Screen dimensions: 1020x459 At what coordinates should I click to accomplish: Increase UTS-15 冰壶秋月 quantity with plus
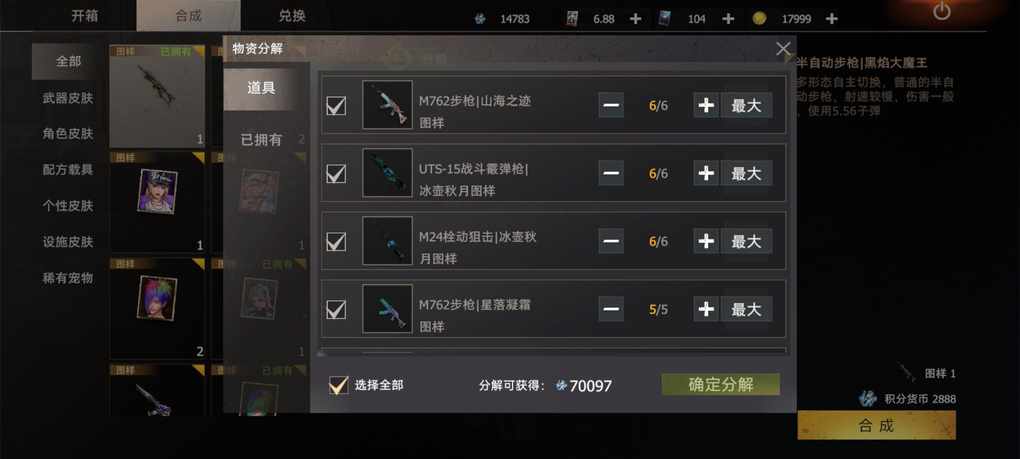coord(706,173)
